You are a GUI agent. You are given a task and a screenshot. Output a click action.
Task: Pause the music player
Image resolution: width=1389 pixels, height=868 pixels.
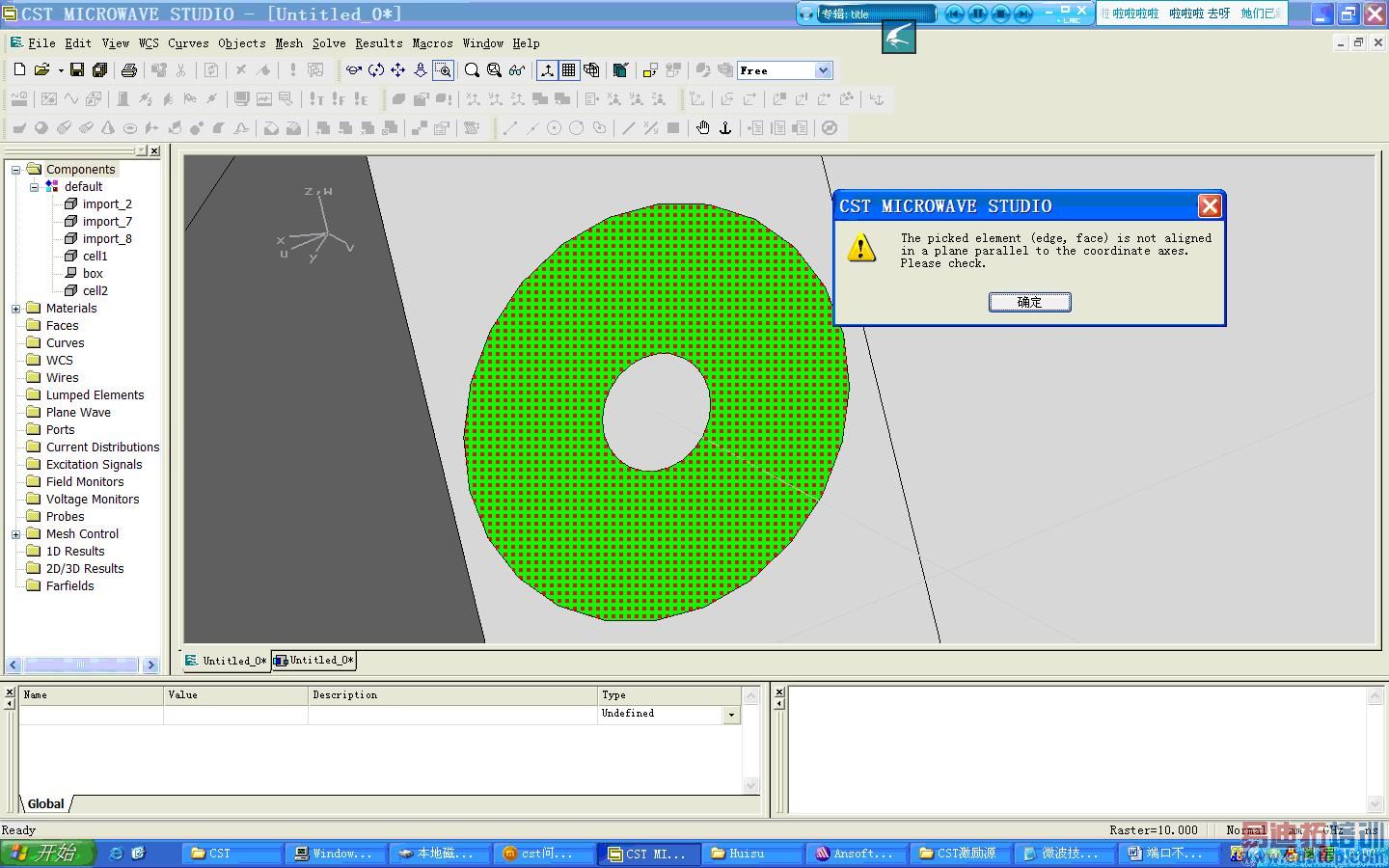[x=977, y=14]
